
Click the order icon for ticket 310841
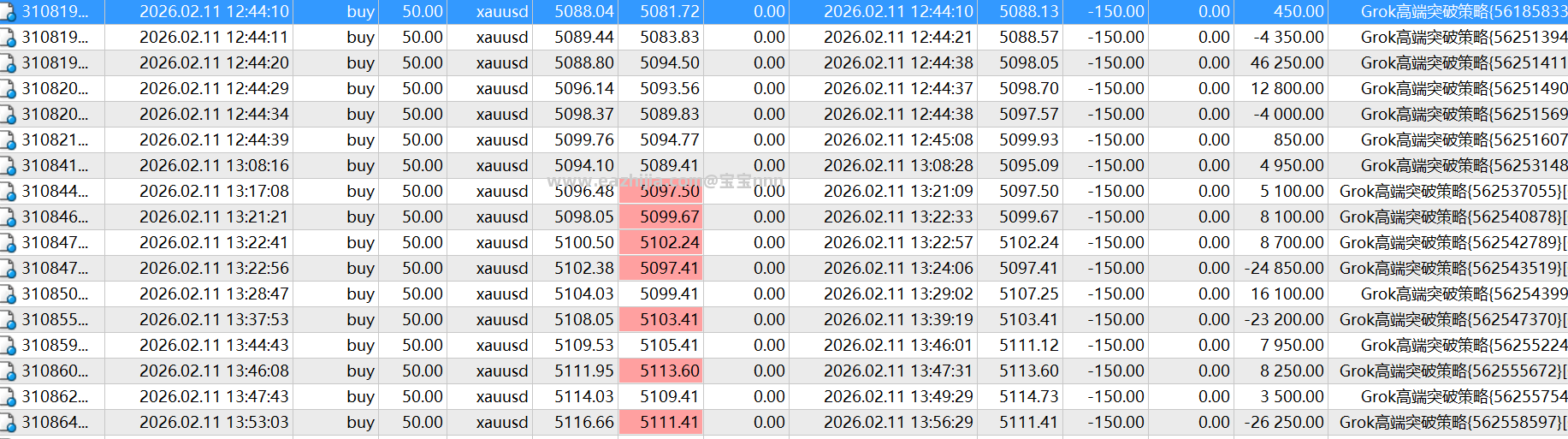(8, 166)
